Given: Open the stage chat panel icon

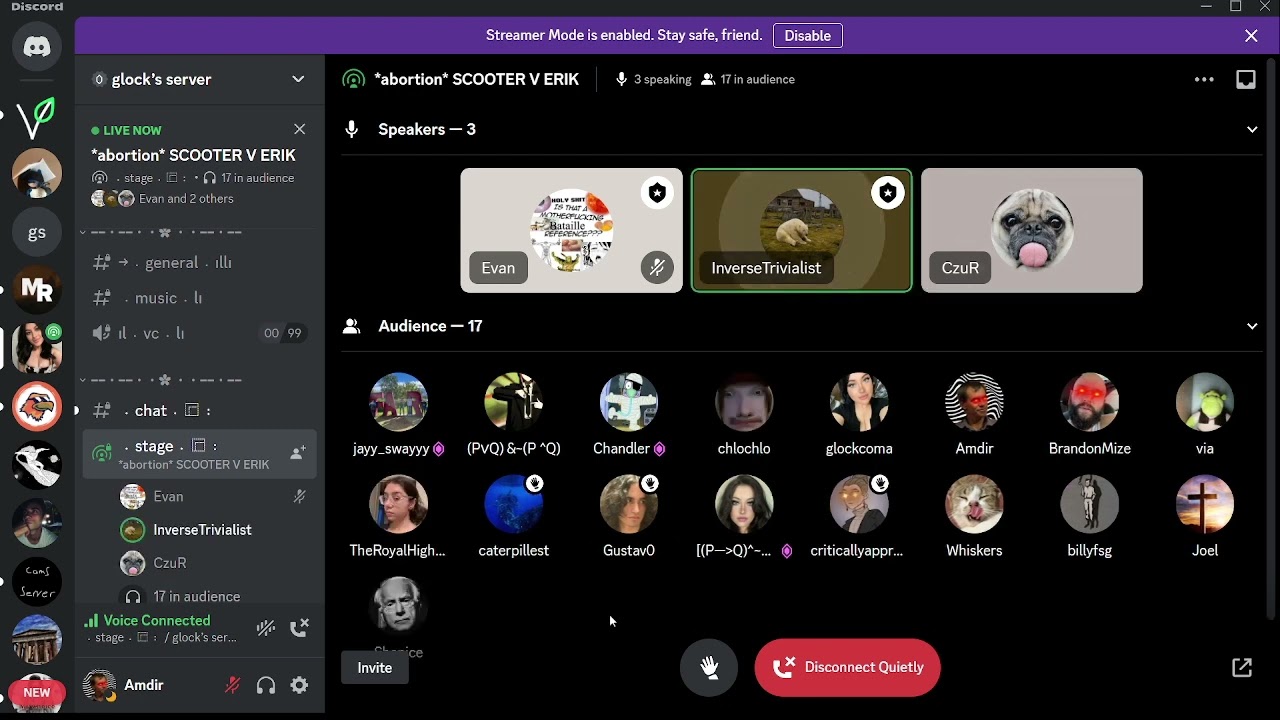Looking at the screenshot, I should pos(1246,79).
